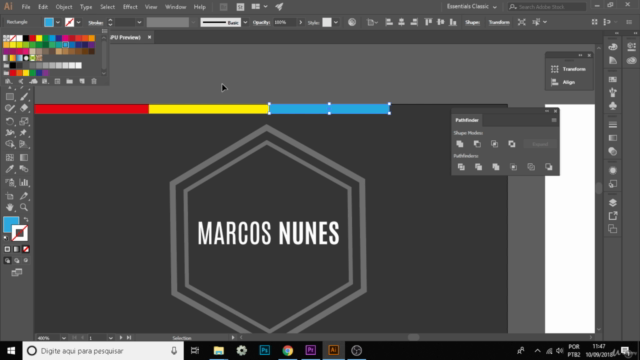Select the Hand tool

click(x=10, y=207)
